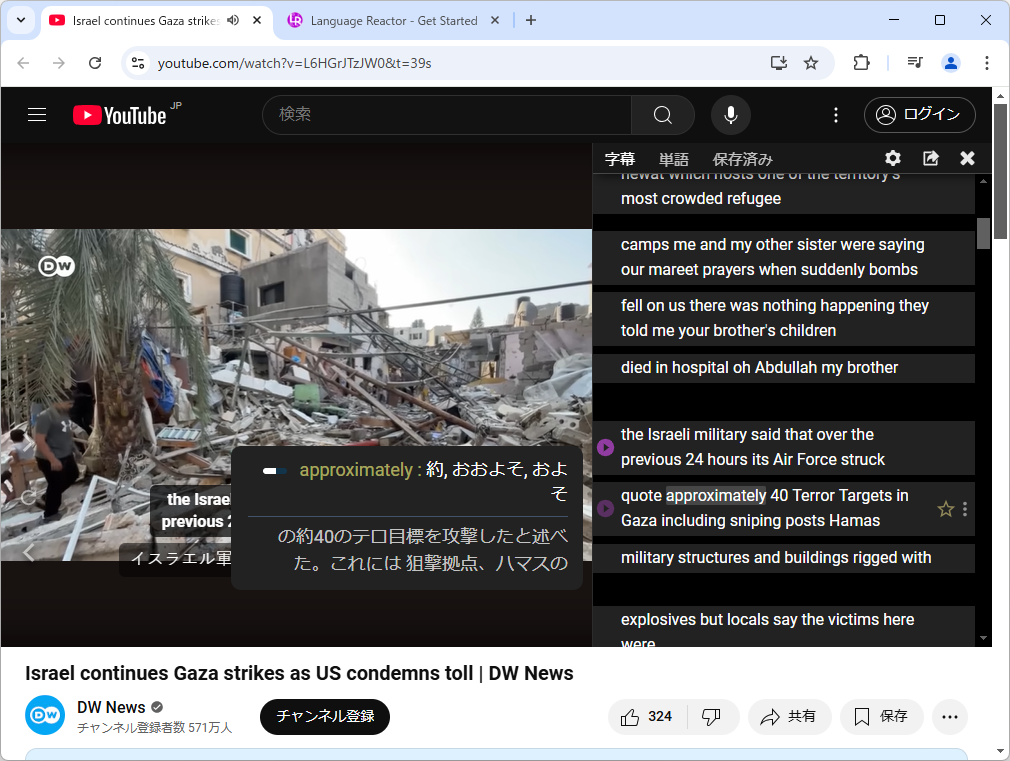Select the word 'approximately' in subtitle list
The image size is (1010, 761).
point(716,496)
